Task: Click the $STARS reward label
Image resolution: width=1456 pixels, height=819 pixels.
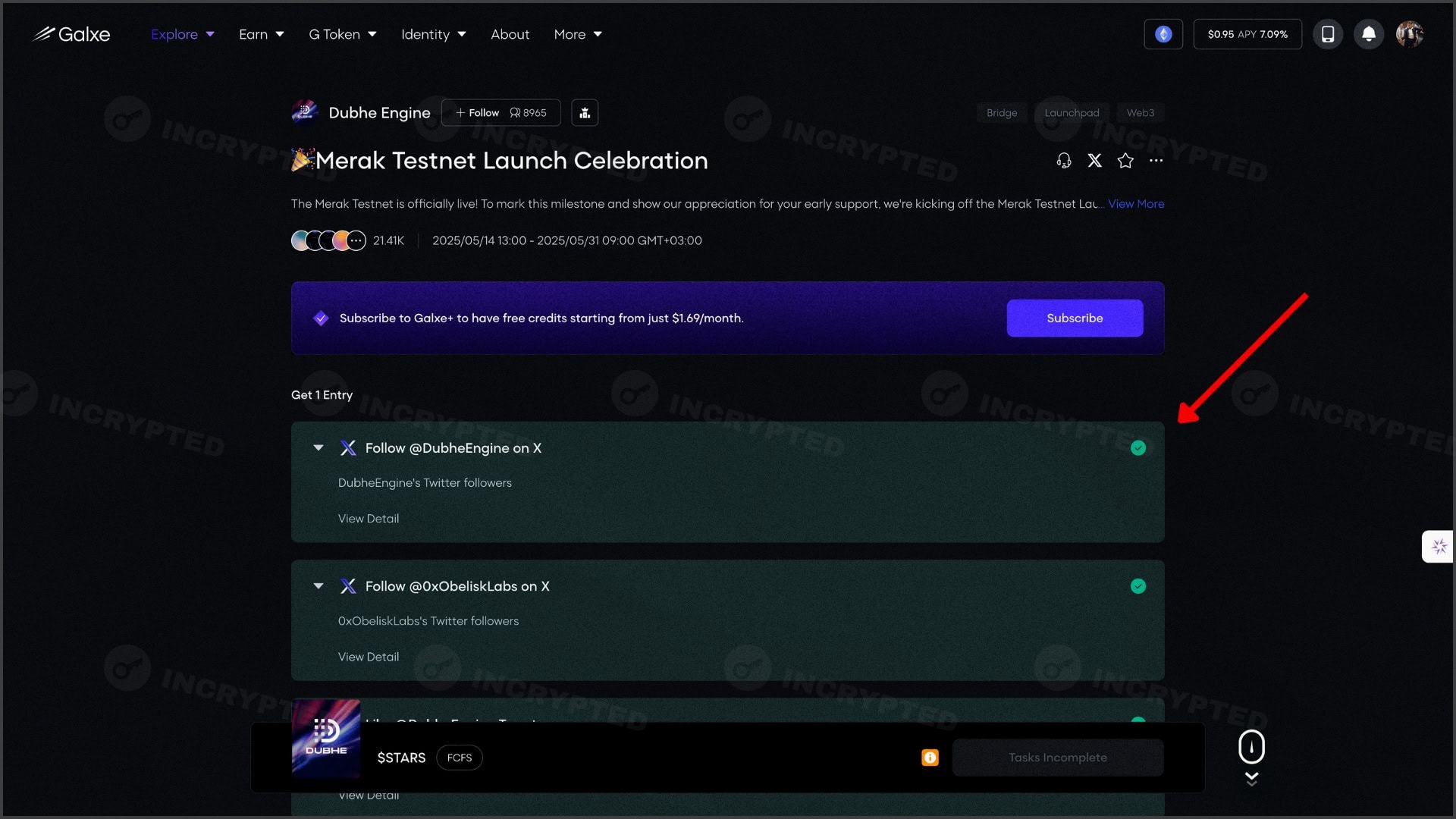Action: (401, 758)
